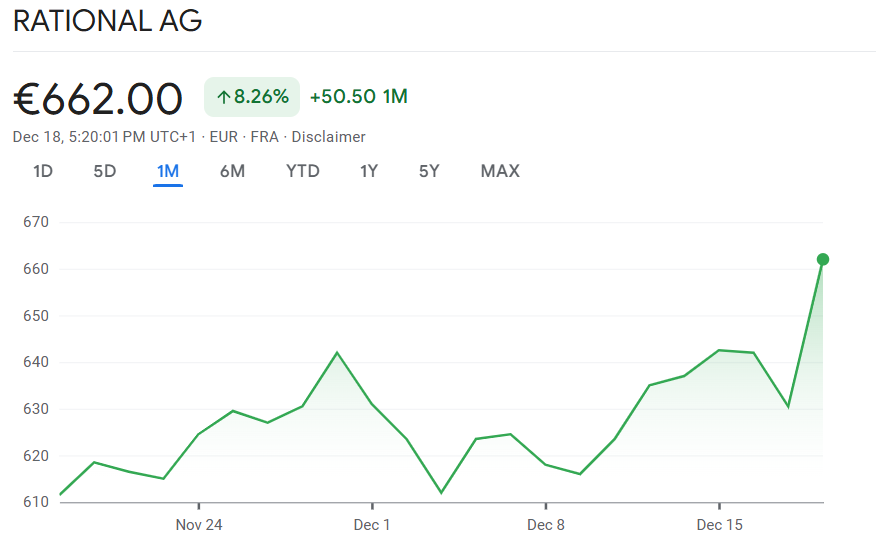This screenshot has width=876, height=543.
Task: Click the RATIONAL AG heading
Action: pos(108,21)
